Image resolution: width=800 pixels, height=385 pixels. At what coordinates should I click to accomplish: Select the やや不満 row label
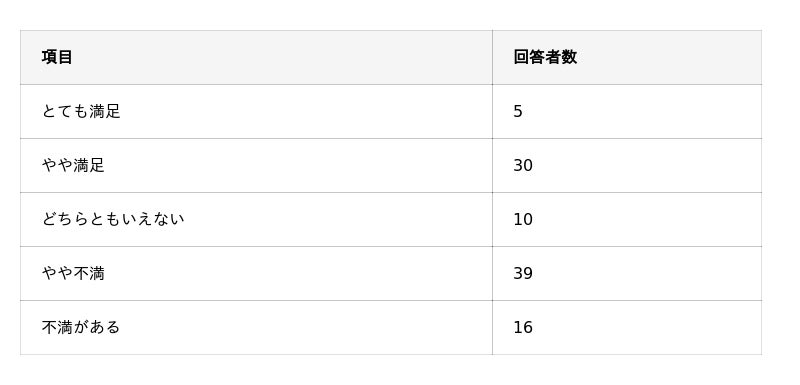pyautogui.click(x=73, y=273)
